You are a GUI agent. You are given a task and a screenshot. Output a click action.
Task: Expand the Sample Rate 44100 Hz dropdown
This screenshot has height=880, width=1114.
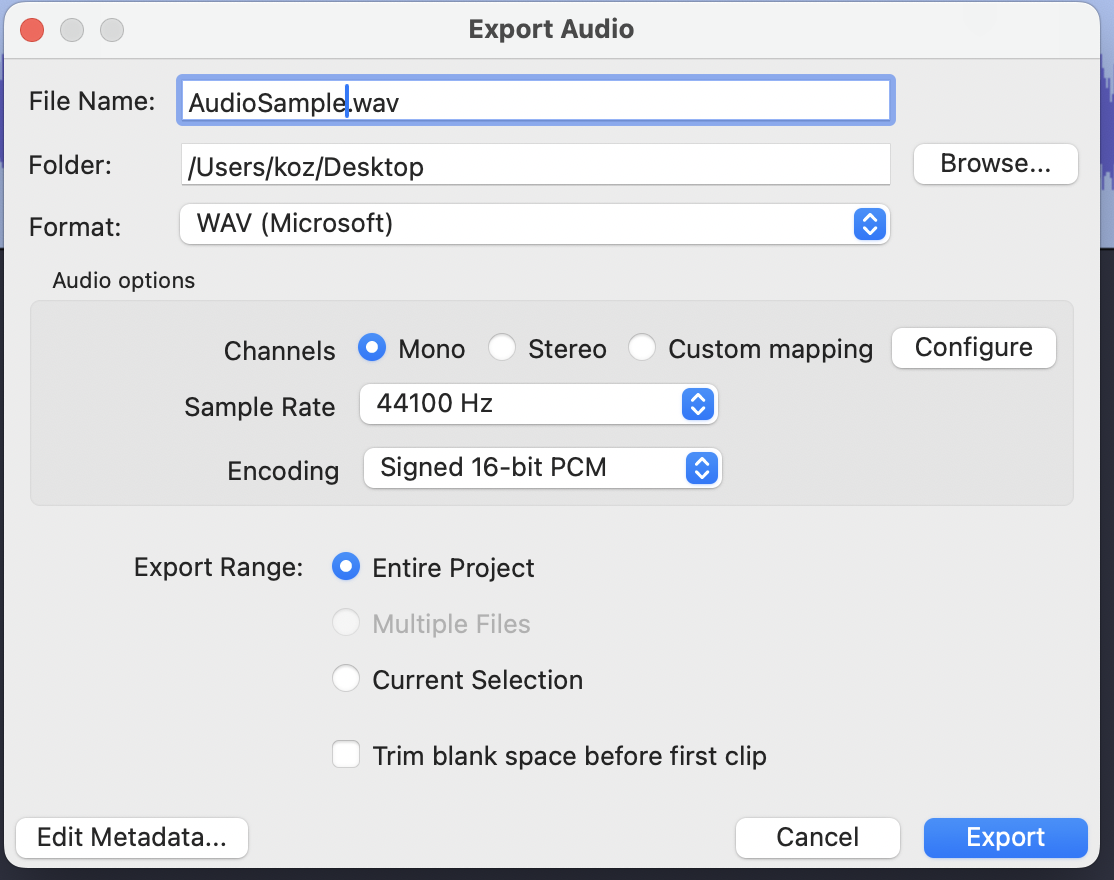pyautogui.click(x=538, y=404)
